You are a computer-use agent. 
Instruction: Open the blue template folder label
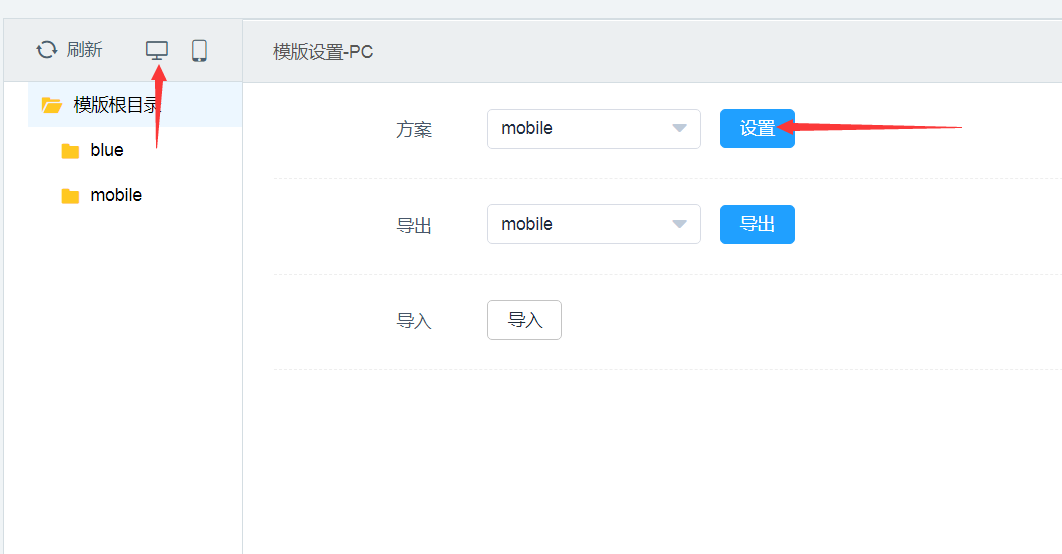pos(107,150)
